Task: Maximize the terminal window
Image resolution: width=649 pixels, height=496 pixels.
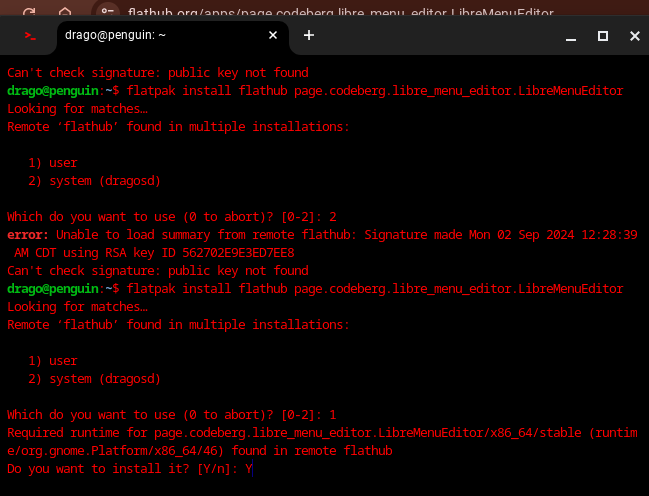Action: tap(603, 36)
